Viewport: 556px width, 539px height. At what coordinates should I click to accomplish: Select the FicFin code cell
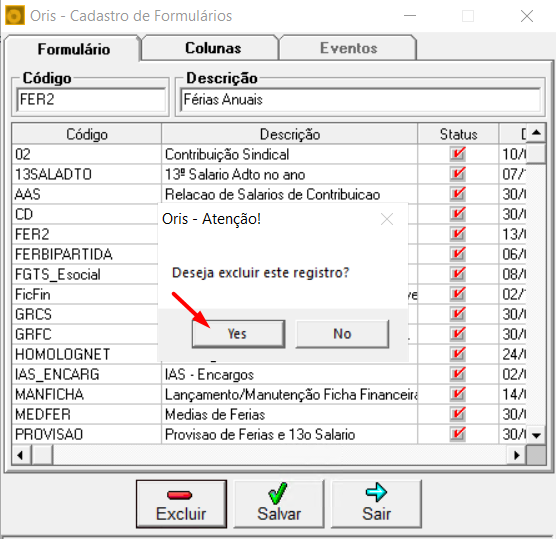85,294
